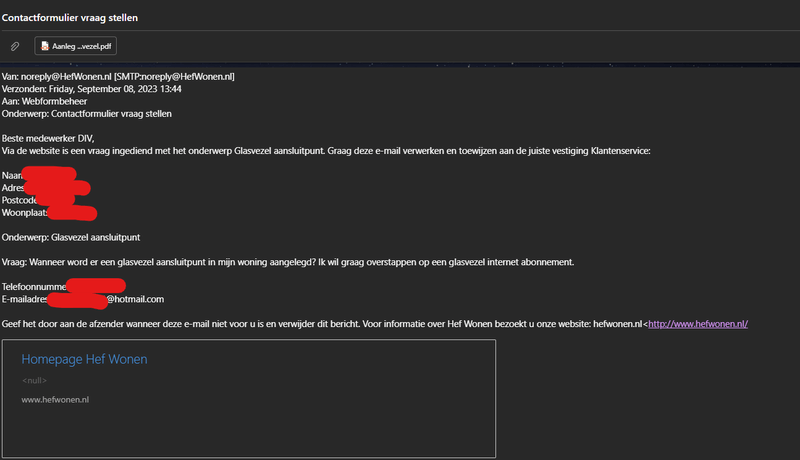The width and height of the screenshot is (800, 460).
Task: Click the Homepage Hef Wonen preview title
Action: [84, 360]
